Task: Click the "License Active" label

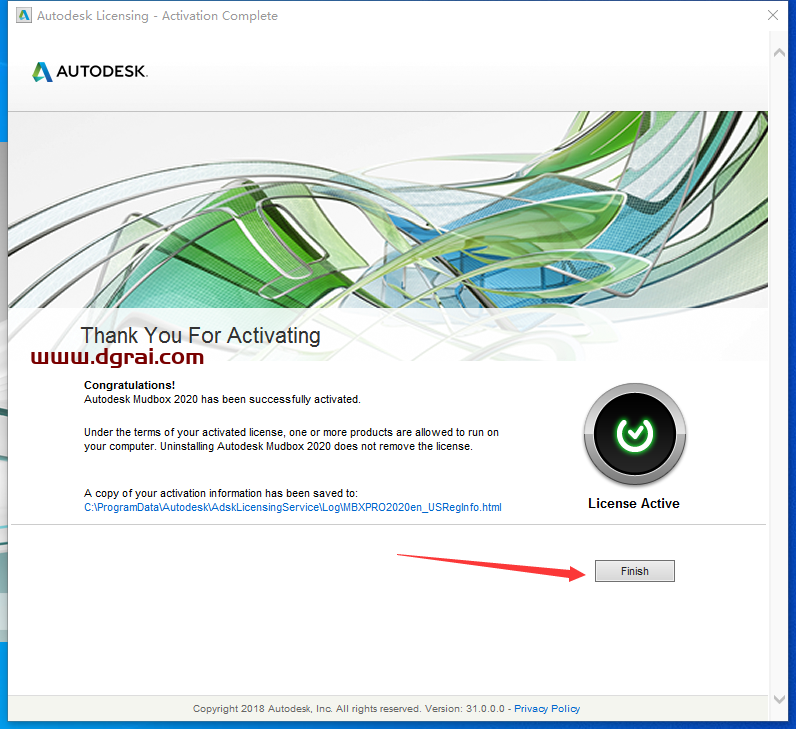Action: (x=634, y=504)
